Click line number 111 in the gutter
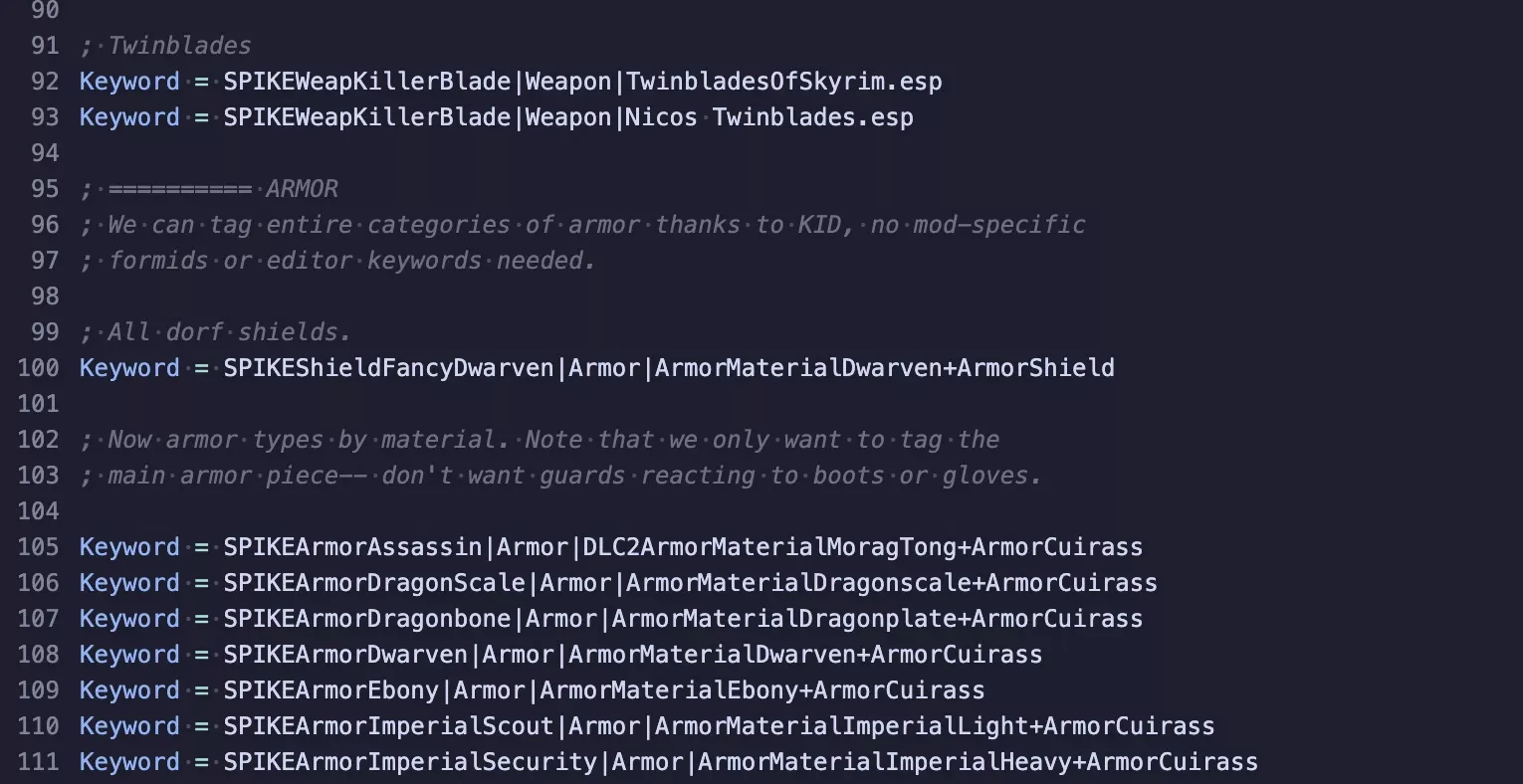 click(x=38, y=762)
